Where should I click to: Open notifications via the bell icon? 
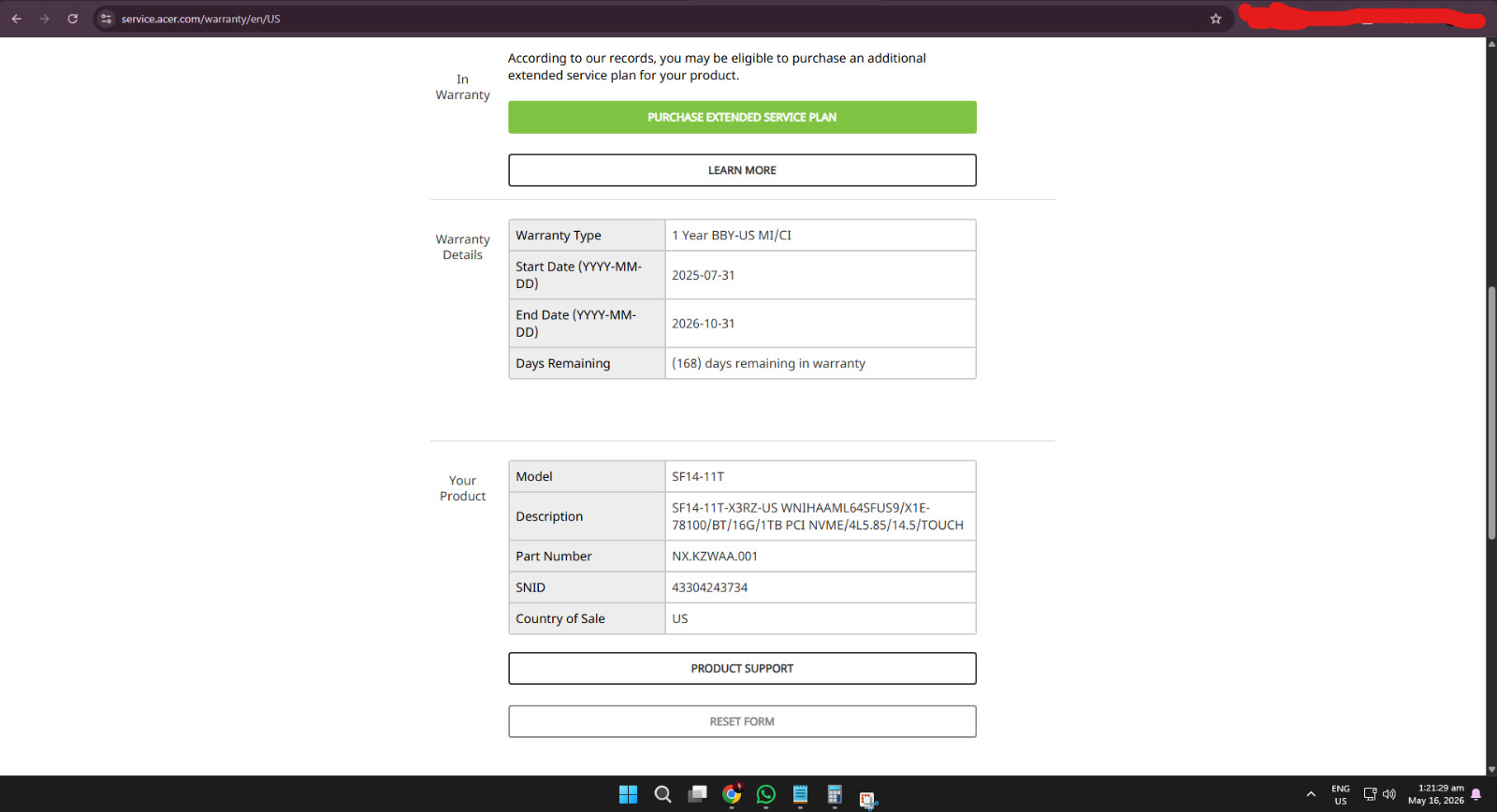pyautogui.click(x=1476, y=794)
